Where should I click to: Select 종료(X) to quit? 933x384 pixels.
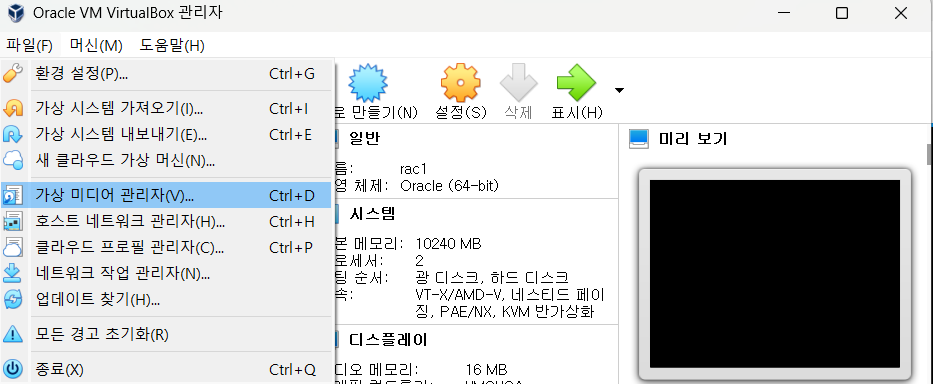pos(166,370)
